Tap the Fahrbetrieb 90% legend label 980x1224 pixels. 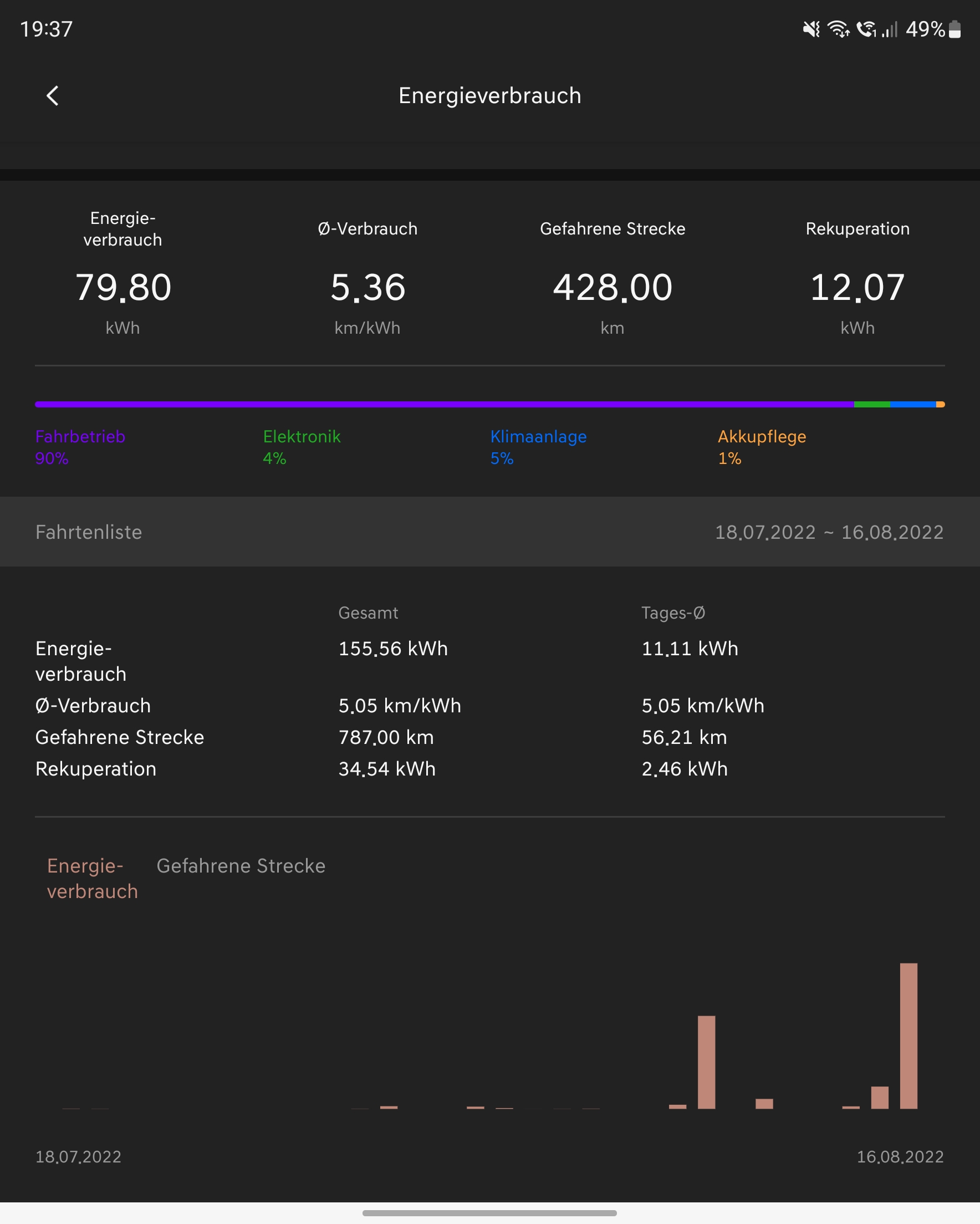click(80, 447)
